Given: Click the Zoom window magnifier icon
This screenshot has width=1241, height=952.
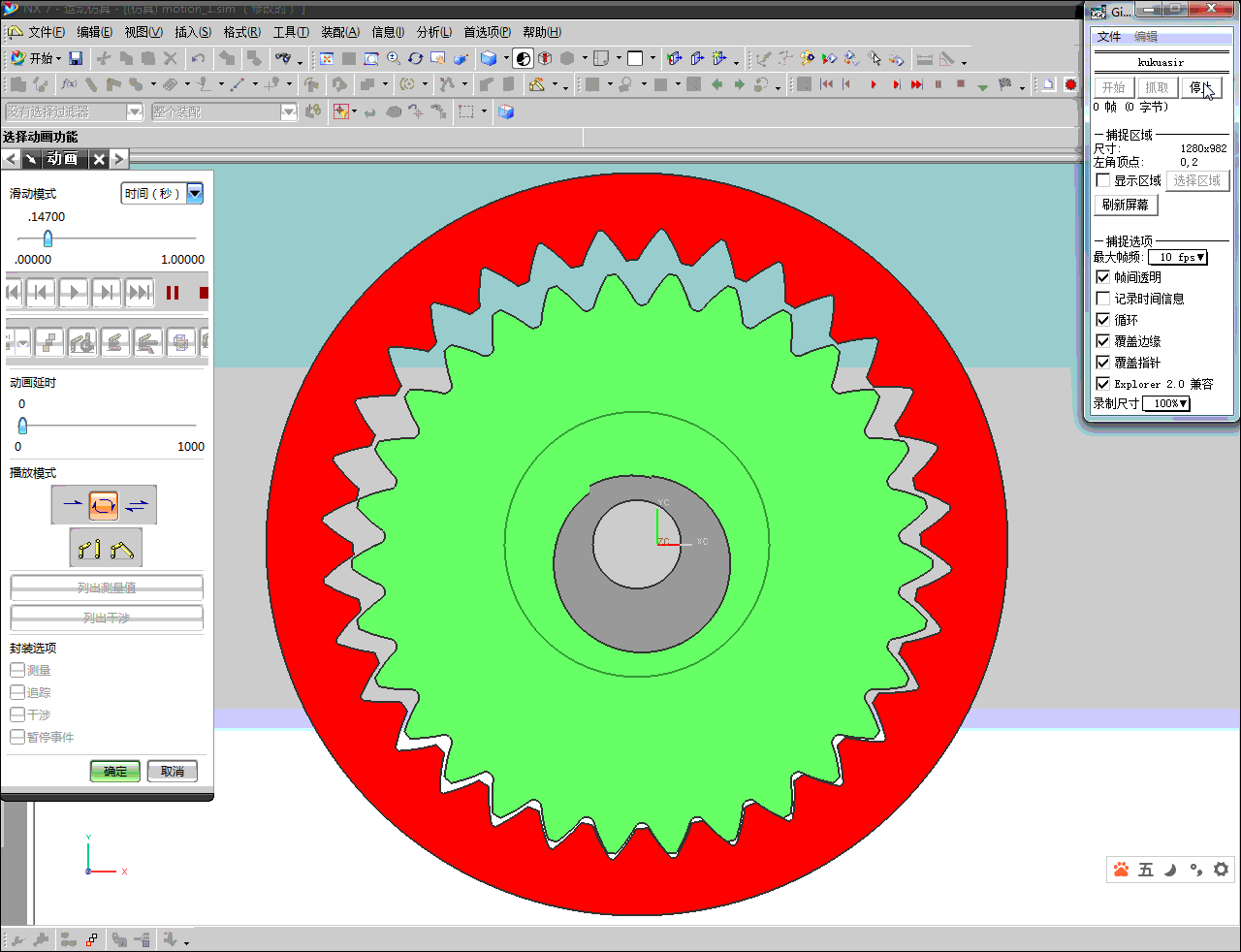Looking at the screenshot, I should [x=371, y=58].
